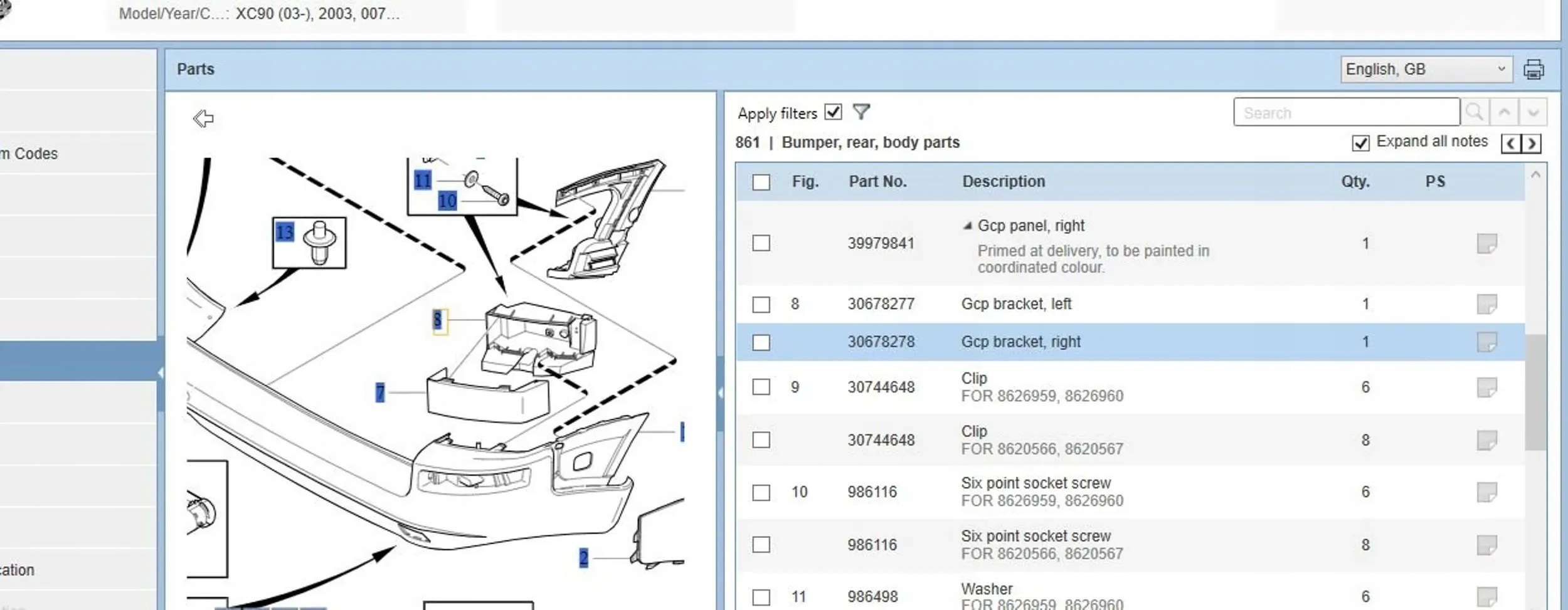The image size is (1568, 610).
Task: Select callout 7 in the diagram
Action: 380,393
